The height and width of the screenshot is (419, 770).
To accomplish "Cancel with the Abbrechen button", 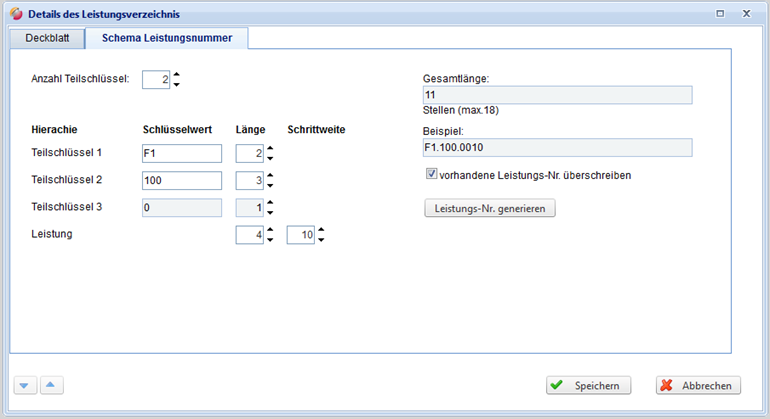I will [698, 385].
